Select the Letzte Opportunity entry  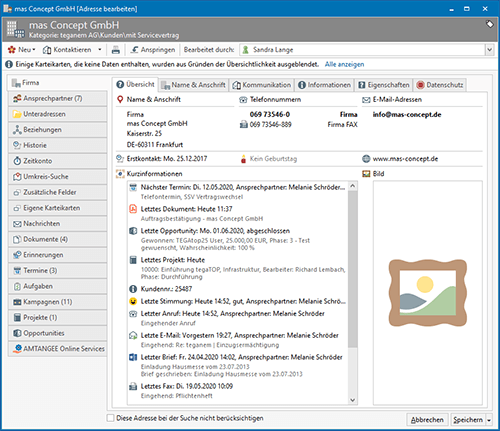[x=237, y=239]
